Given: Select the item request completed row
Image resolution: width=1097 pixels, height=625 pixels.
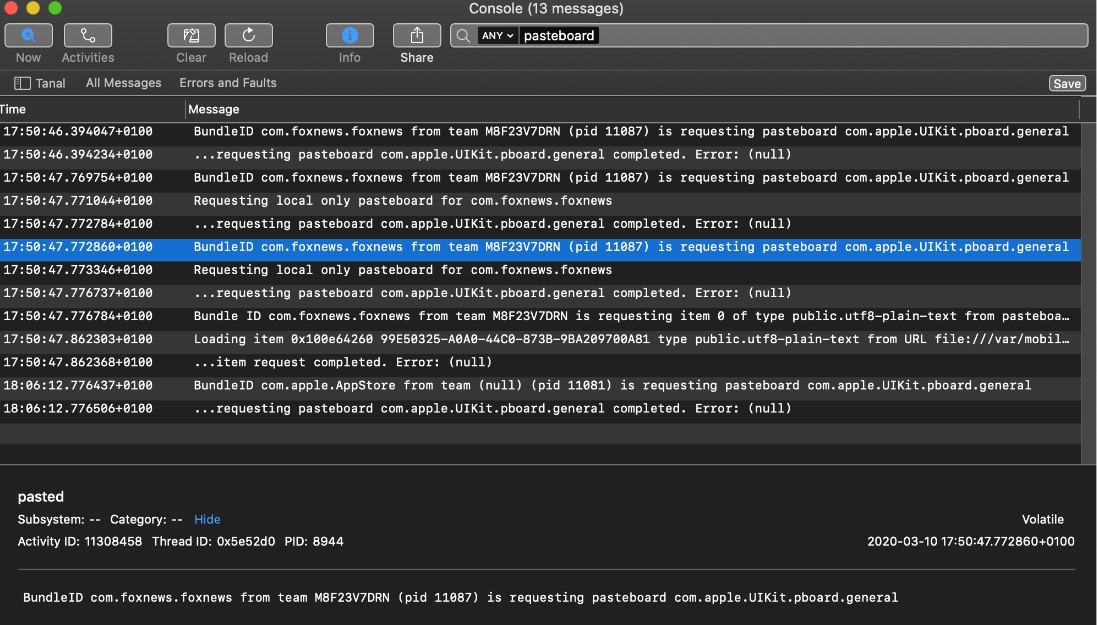Looking at the screenshot, I should (x=540, y=363).
